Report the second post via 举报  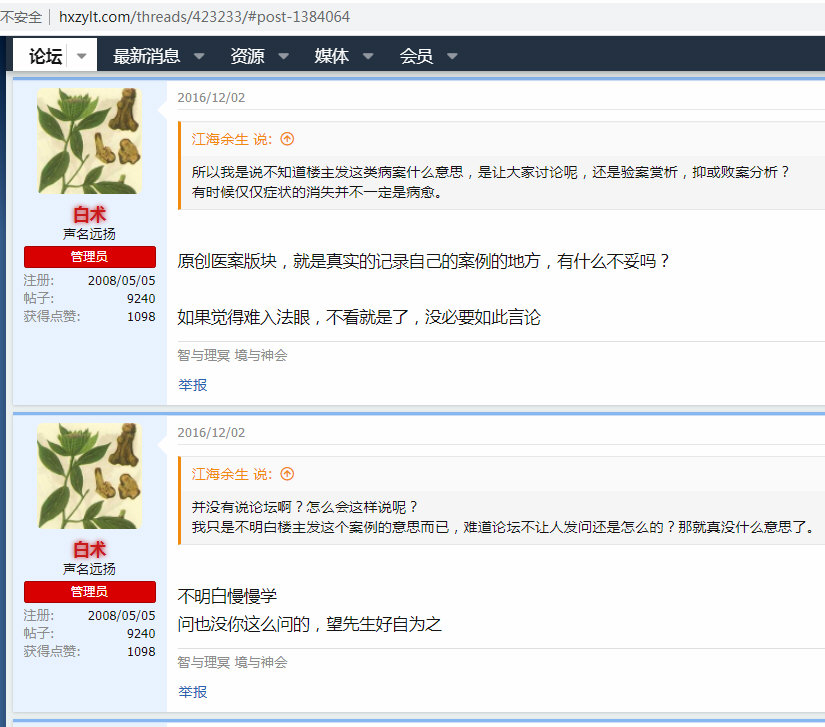click(x=192, y=692)
